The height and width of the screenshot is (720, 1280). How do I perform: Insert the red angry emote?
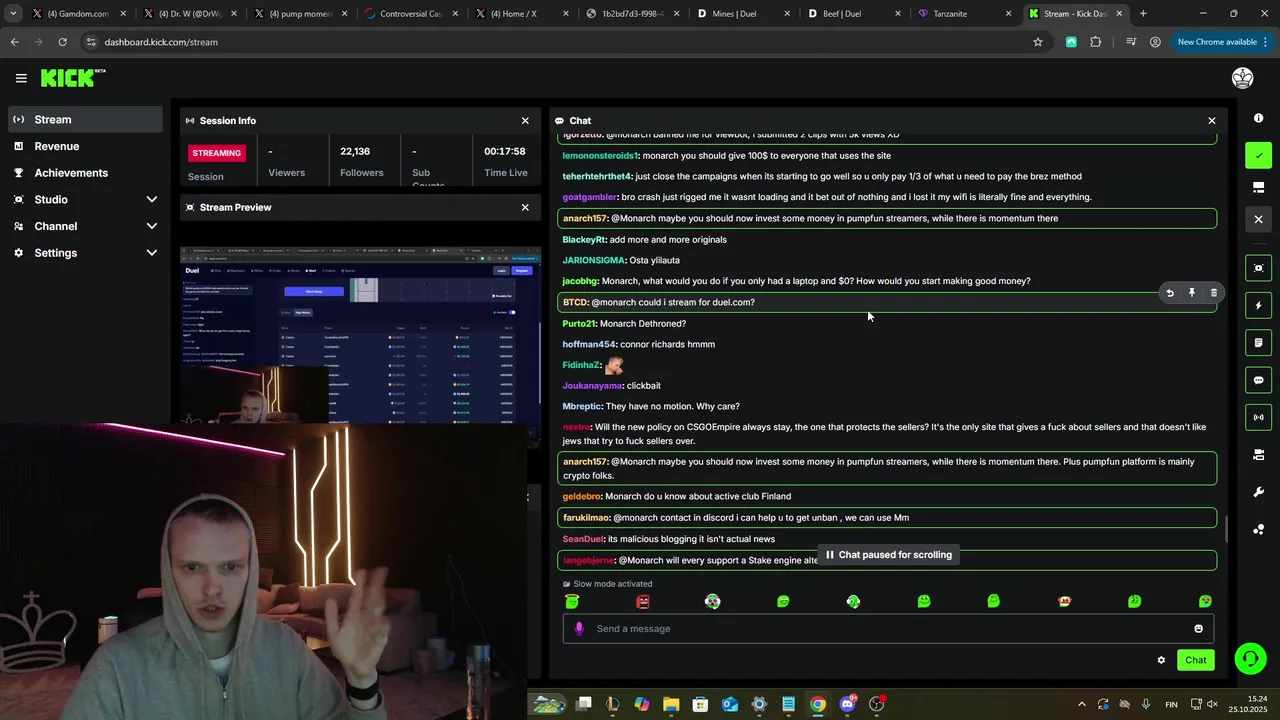tap(643, 601)
